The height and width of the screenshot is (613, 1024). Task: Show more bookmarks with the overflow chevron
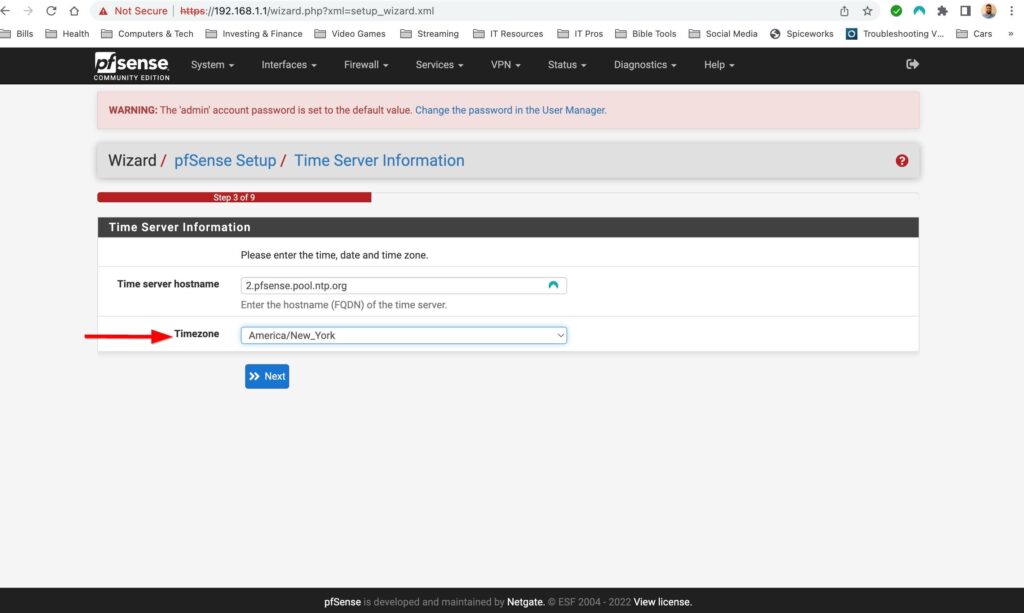1011,34
